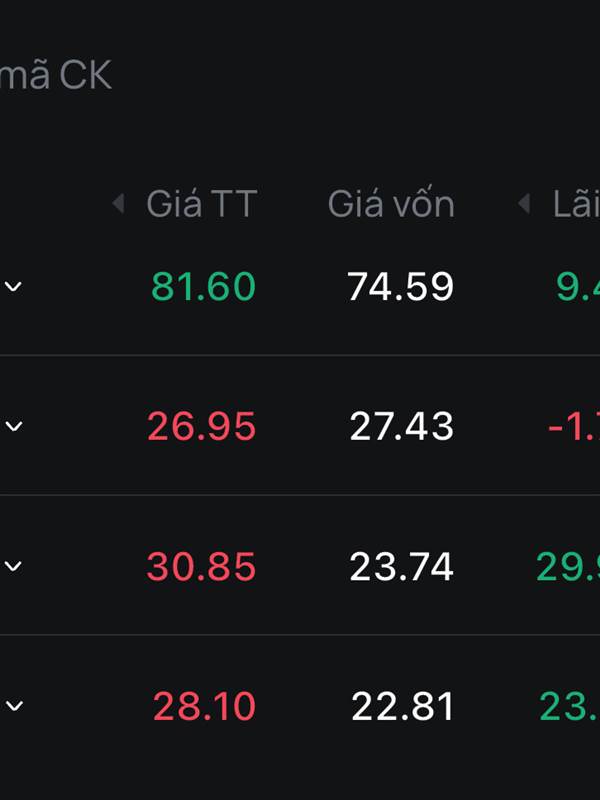Select cost price 27.43

click(402, 427)
